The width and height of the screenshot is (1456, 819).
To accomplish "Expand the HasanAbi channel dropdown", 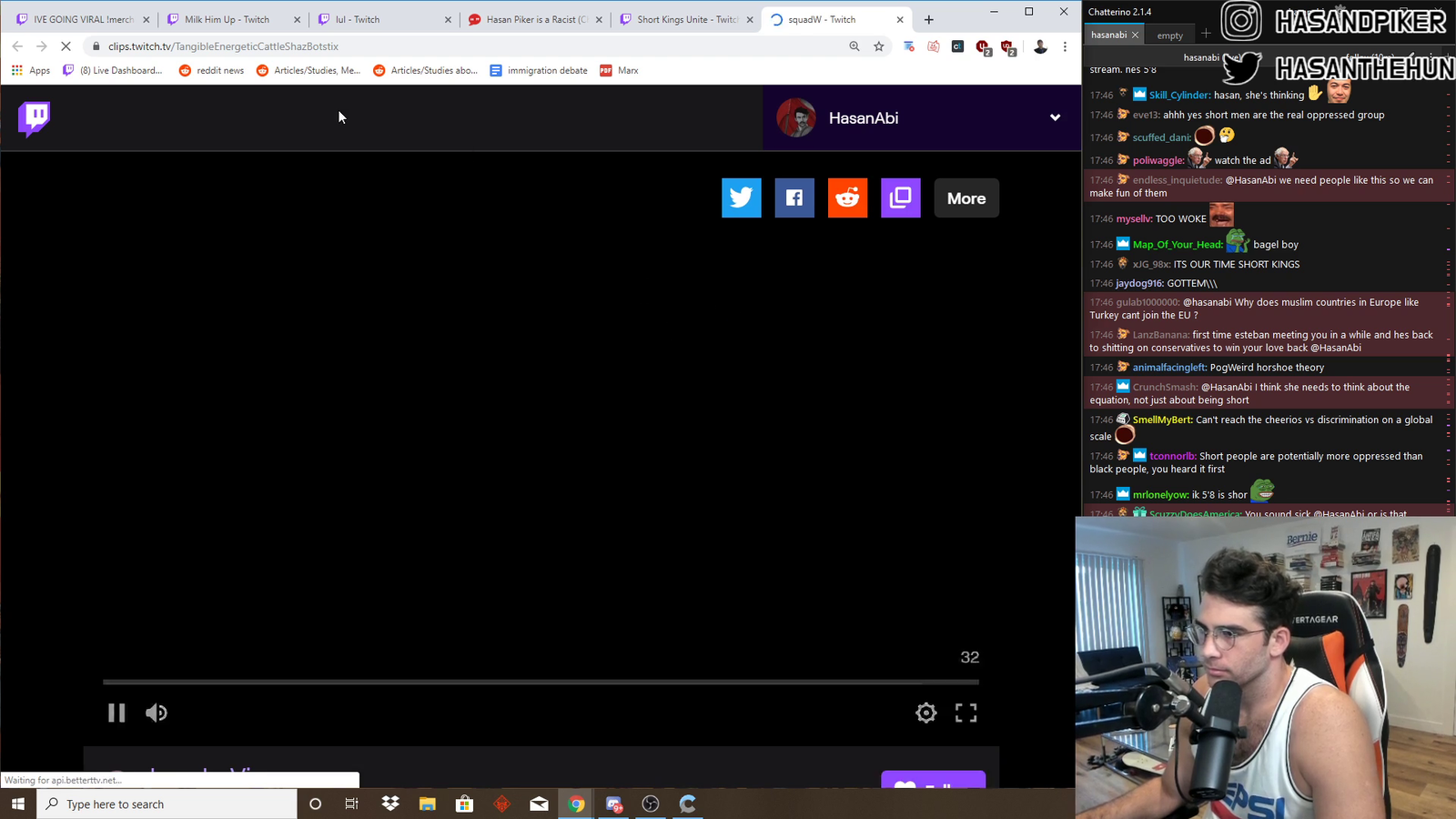I will [x=1055, y=117].
